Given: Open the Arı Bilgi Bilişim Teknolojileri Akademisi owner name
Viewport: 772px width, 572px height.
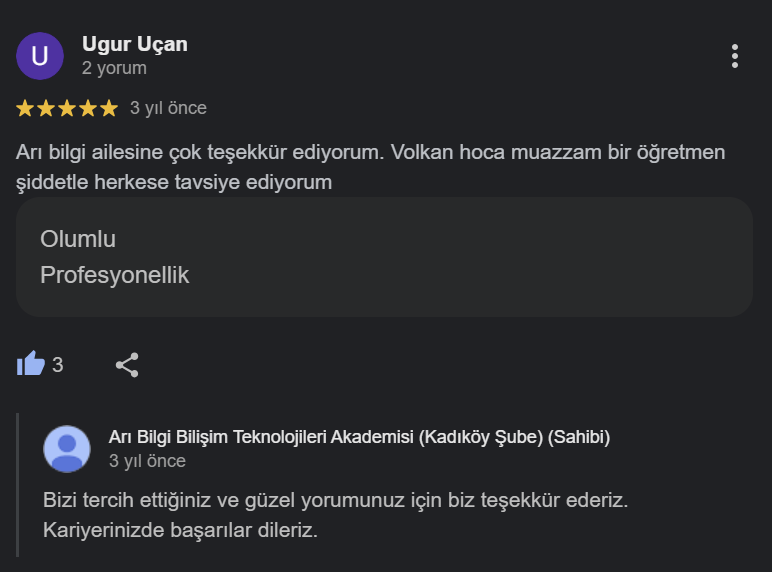Looking at the screenshot, I should (358, 436).
